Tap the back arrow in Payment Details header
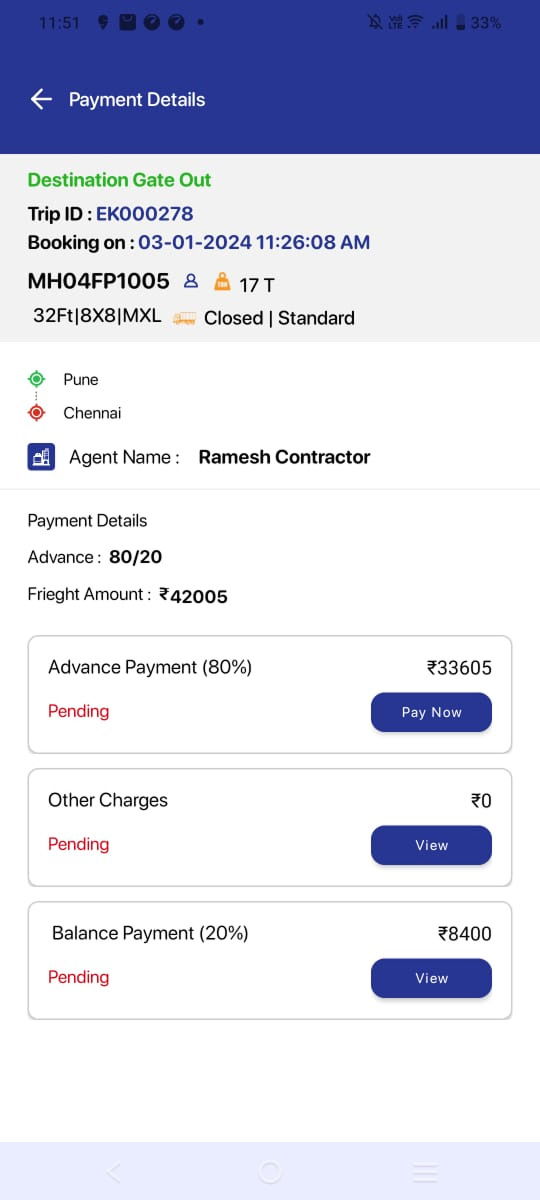The image size is (540, 1200). [x=41, y=99]
